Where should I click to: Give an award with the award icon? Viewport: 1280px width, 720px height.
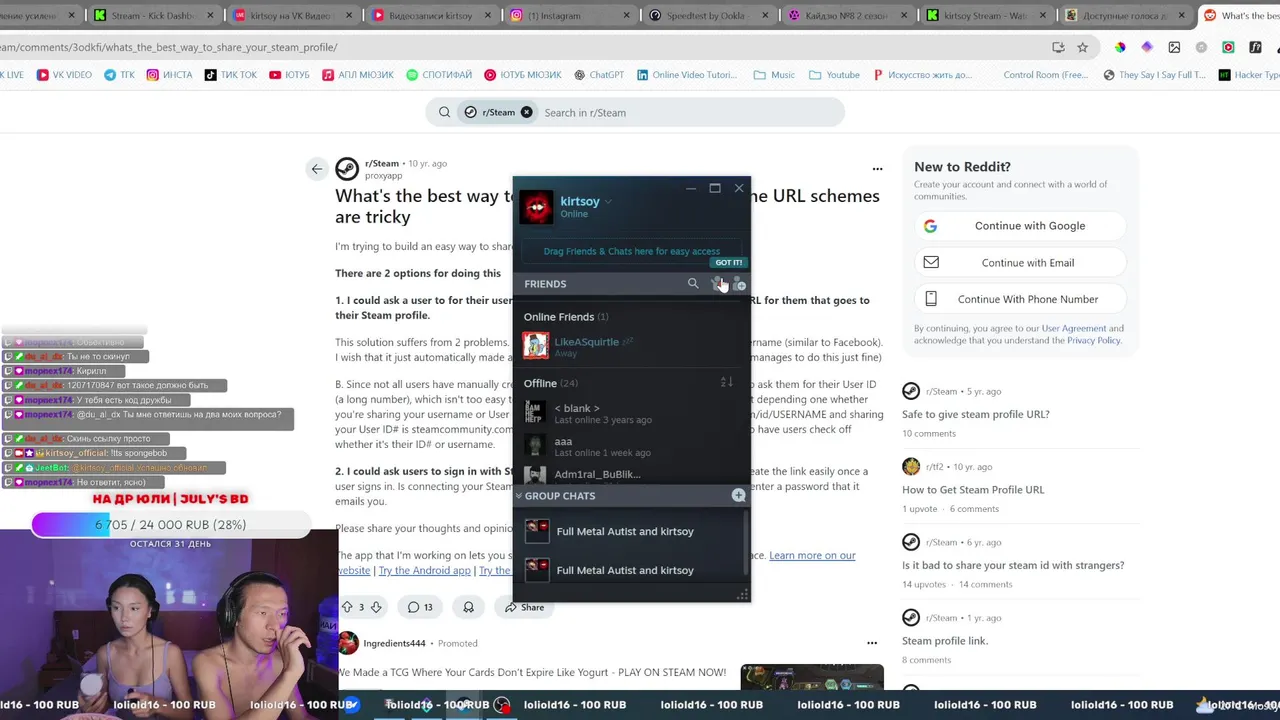[x=468, y=607]
